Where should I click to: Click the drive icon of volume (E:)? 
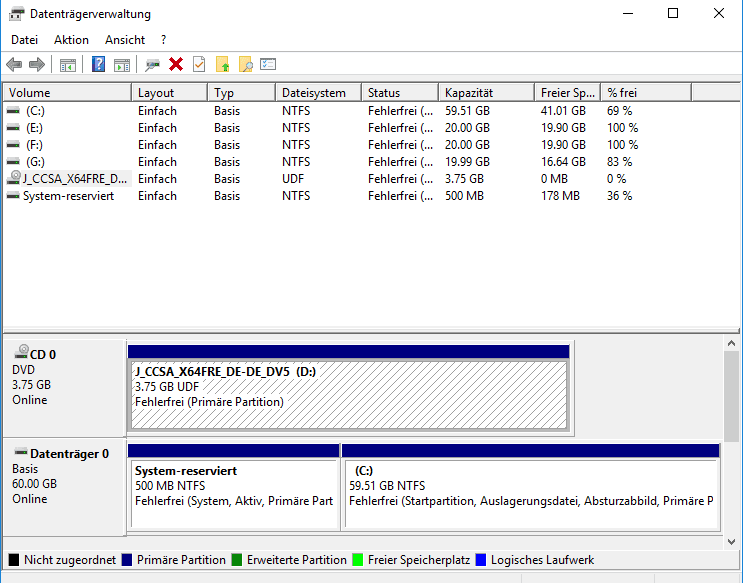point(13,128)
